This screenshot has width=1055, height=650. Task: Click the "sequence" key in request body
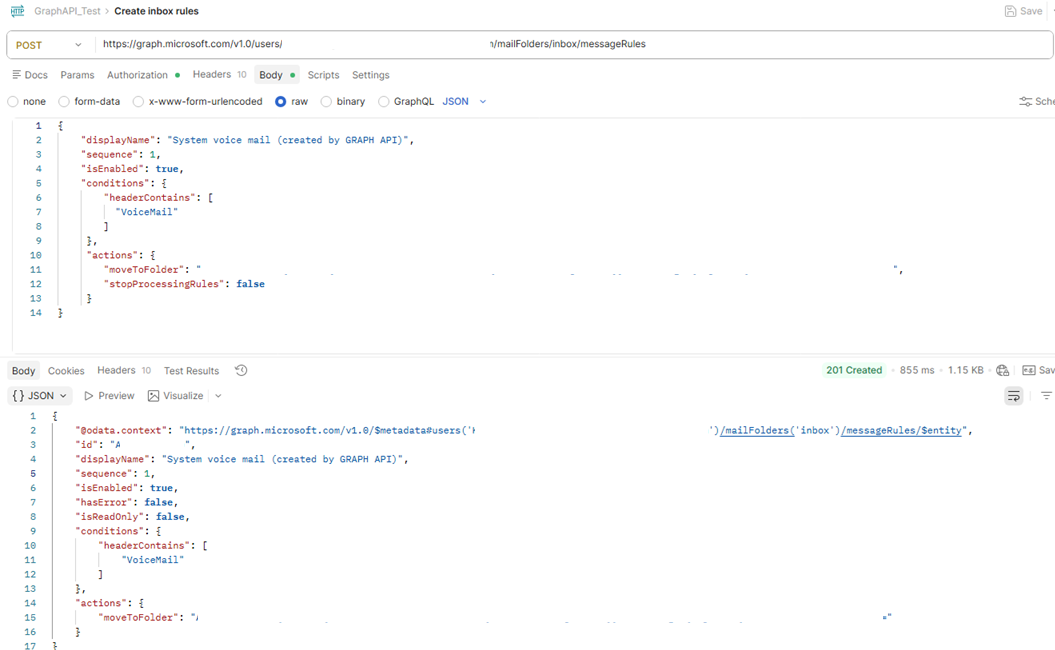coord(110,155)
